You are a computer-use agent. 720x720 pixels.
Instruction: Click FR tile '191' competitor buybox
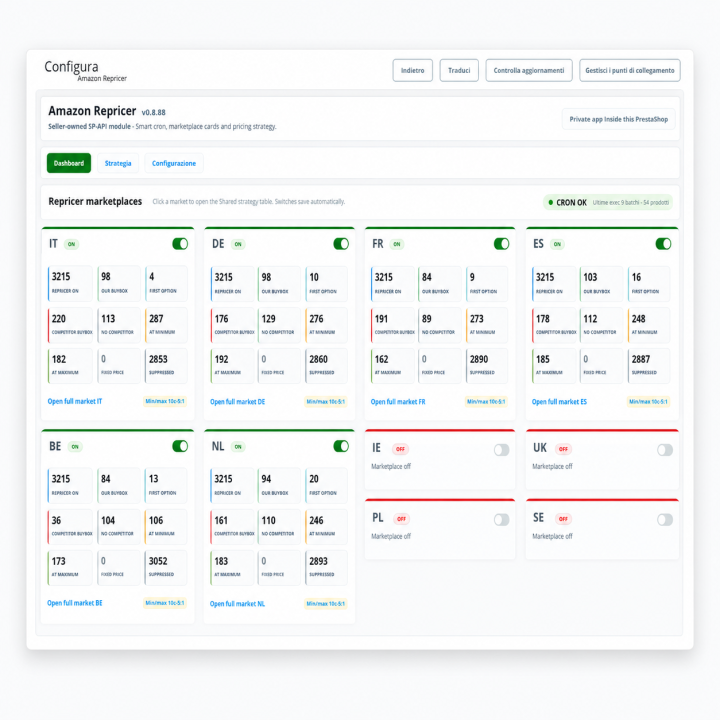393,325
